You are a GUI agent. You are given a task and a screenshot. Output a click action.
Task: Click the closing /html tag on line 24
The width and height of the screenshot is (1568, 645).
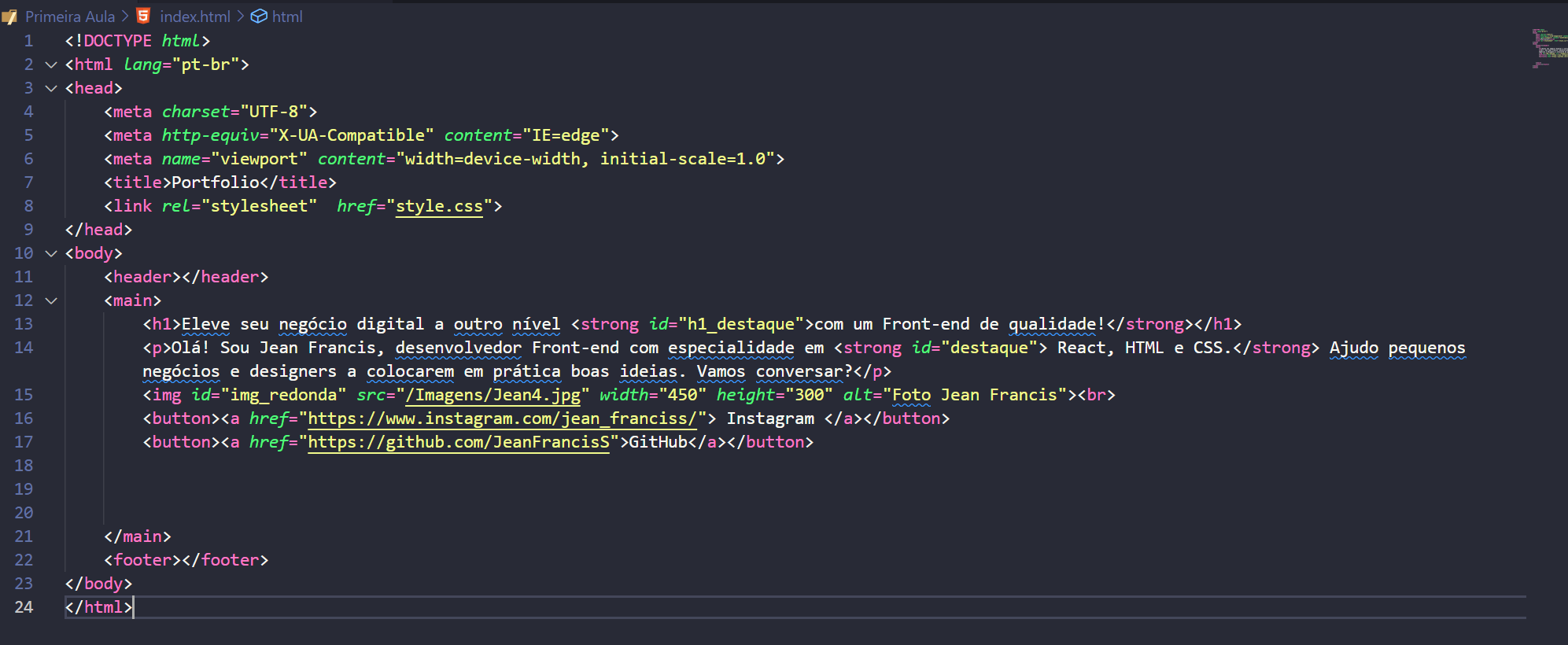98,607
